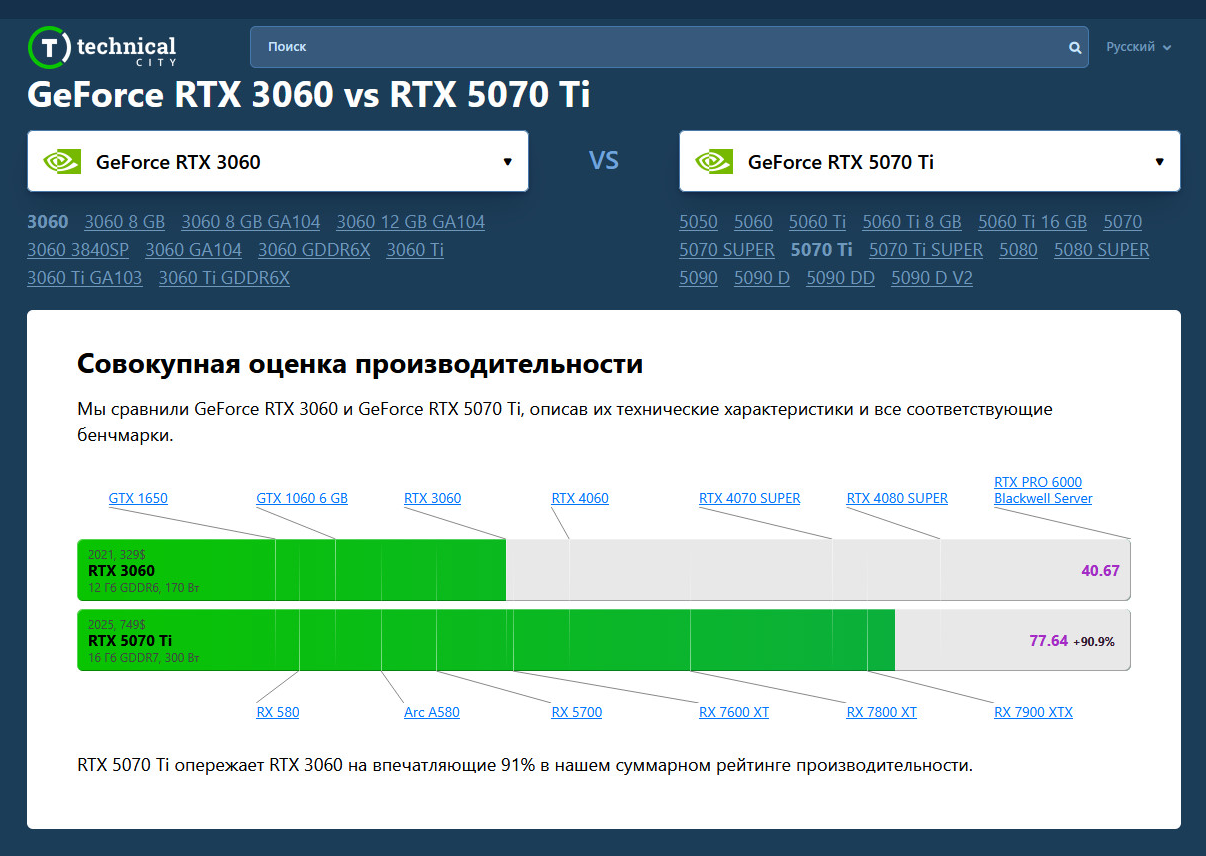Click the +90.9% difference label
The height and width of the screenshot is (856, 1206).
[1094, 642]
